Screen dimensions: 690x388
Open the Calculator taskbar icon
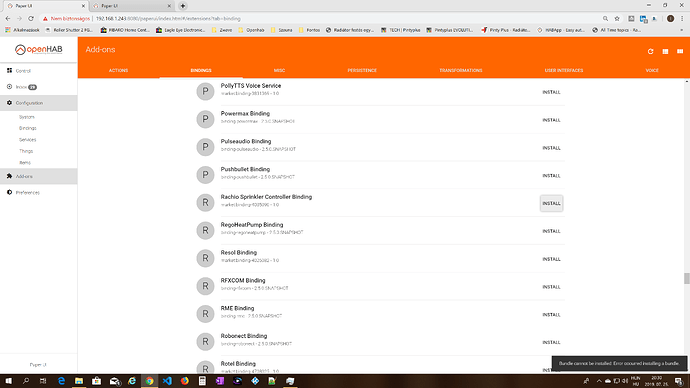click(202, 381)
